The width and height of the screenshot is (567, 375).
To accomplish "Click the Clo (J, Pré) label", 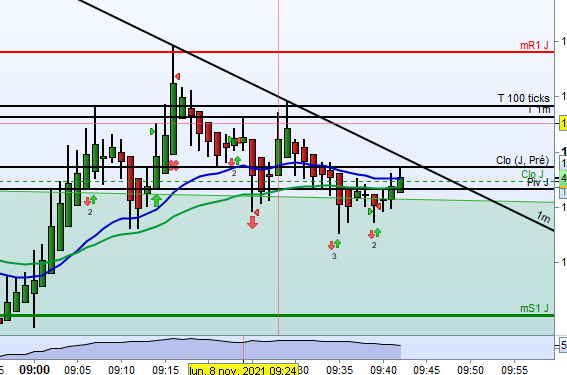I will [523, 160].
